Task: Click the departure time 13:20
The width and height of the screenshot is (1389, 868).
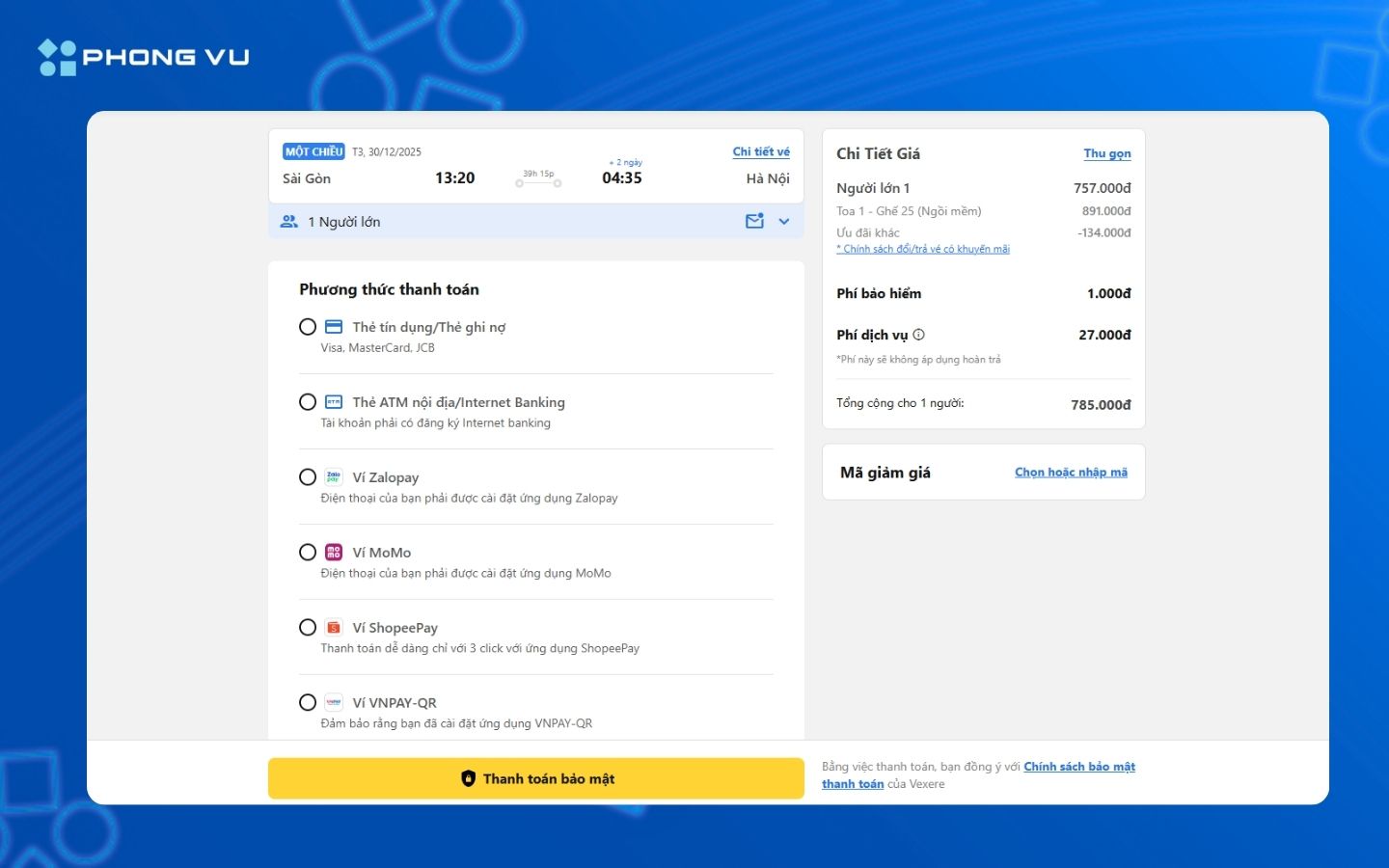Action: click(x=455, y=178)
